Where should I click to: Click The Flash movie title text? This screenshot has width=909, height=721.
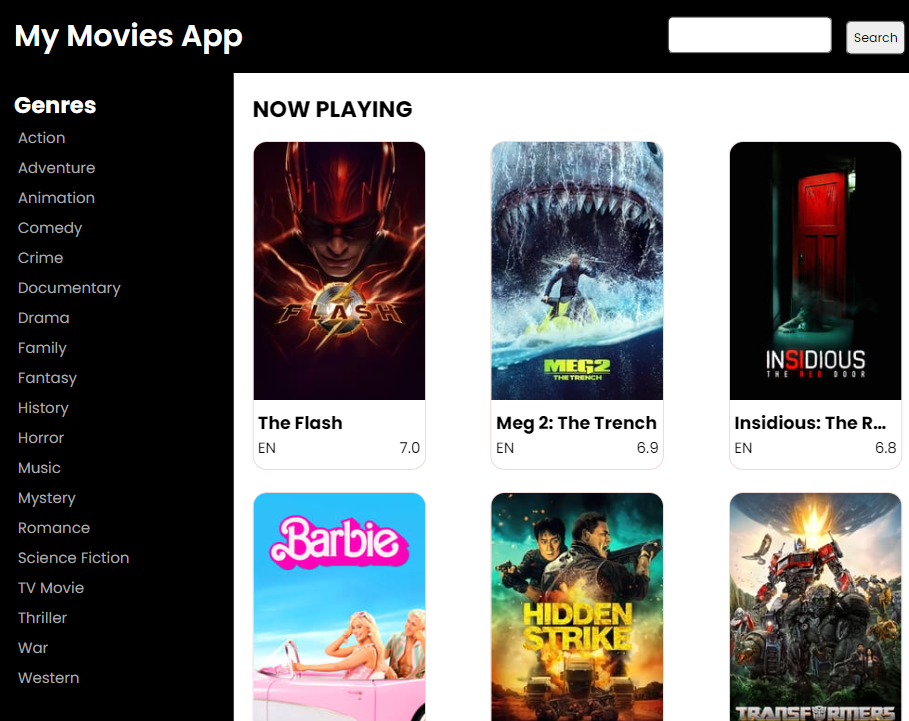coord(300,423)
